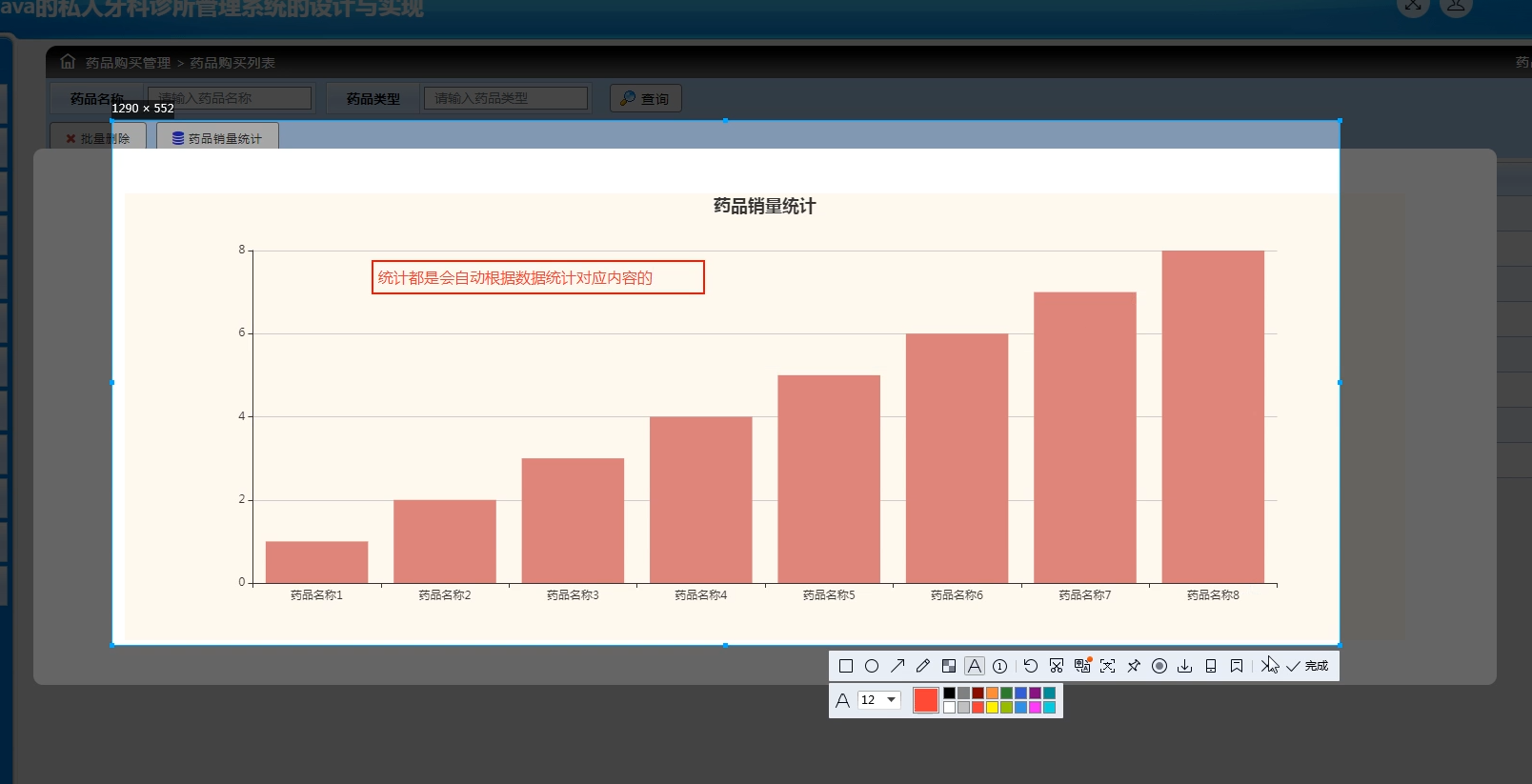This screenshot has height=784, width=1532.
Task: Run text recognition on the screenshot
Action: click(x=1108, y=666)
